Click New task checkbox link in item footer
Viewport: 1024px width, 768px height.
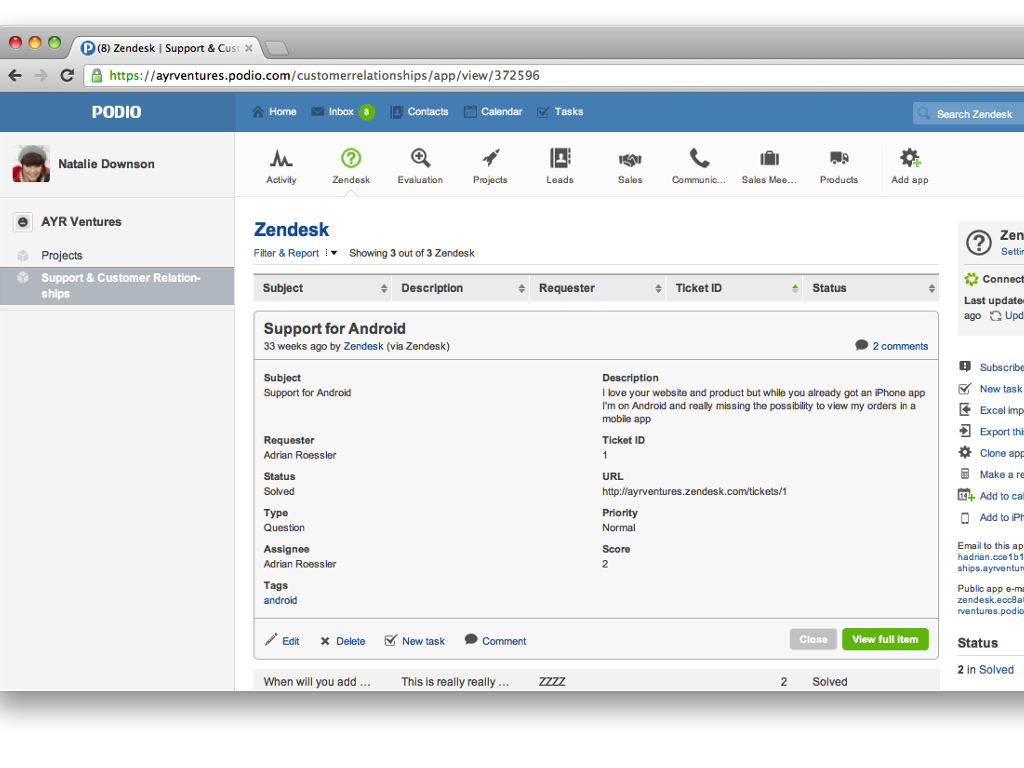coord(415,641)
